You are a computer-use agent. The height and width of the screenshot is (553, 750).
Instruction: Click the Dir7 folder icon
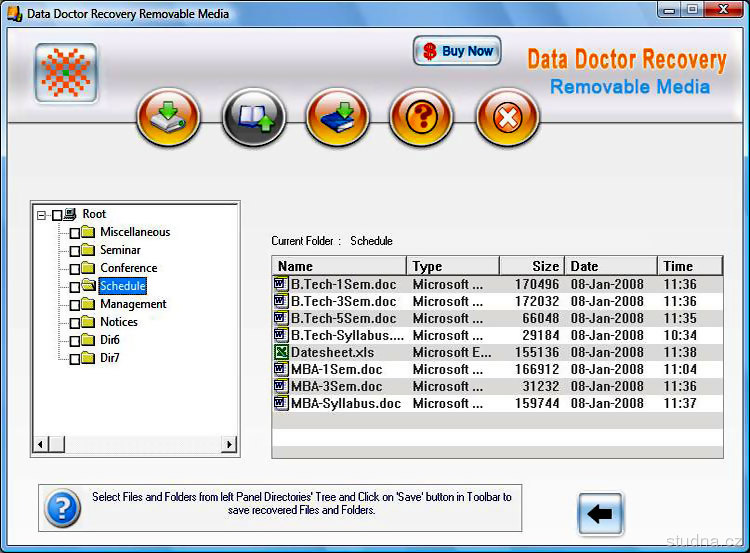88,358
